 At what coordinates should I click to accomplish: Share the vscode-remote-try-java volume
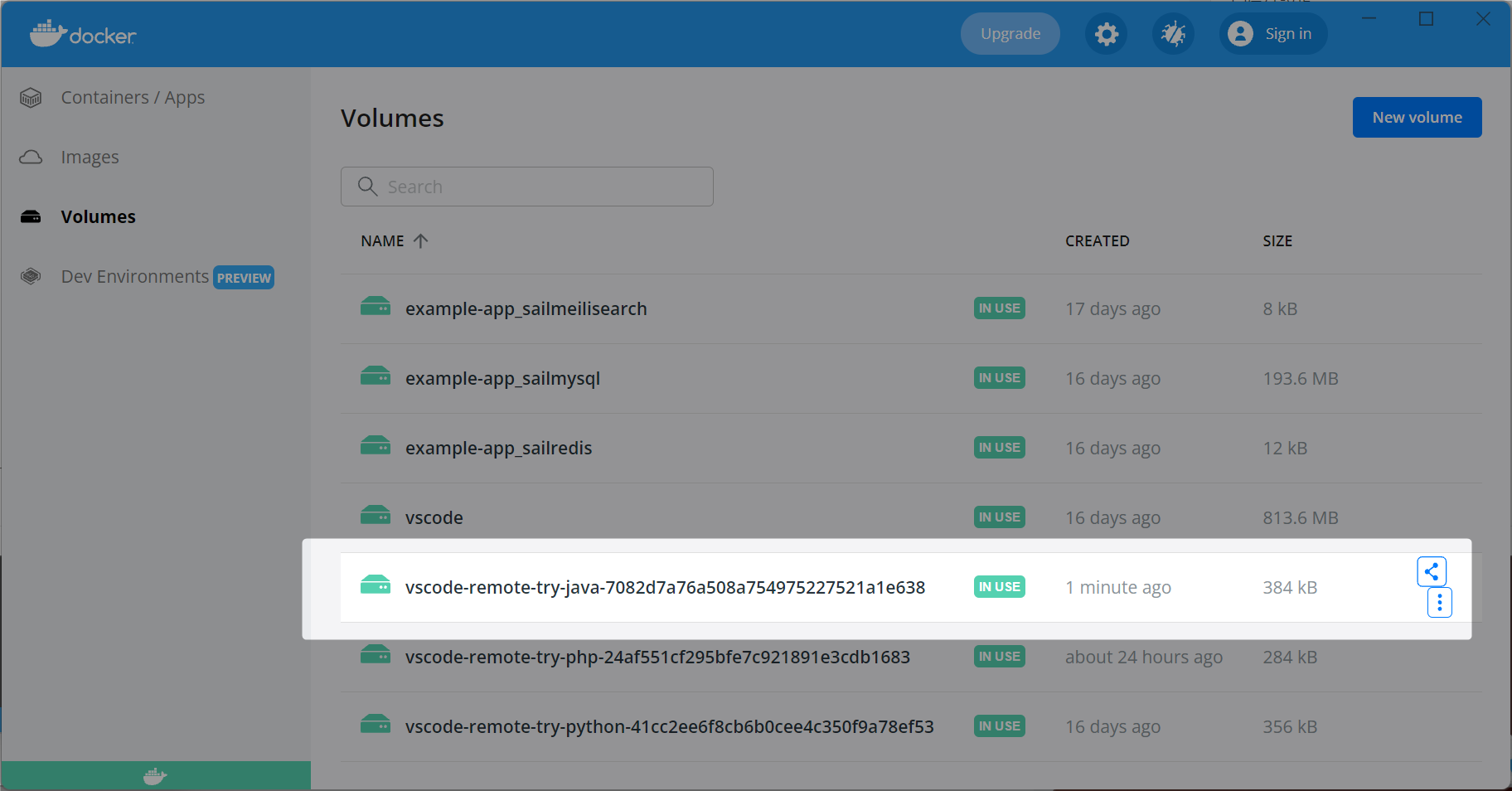click(x=1432, y=571)
